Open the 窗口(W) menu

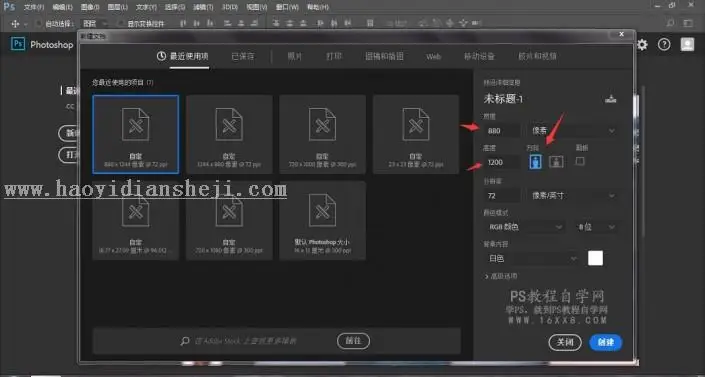[287, 7]
